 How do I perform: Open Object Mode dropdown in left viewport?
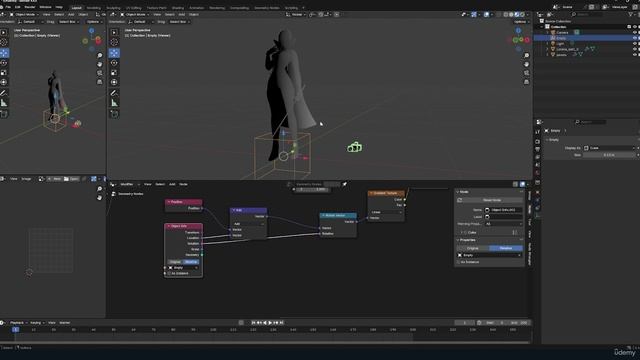point(24,14)
